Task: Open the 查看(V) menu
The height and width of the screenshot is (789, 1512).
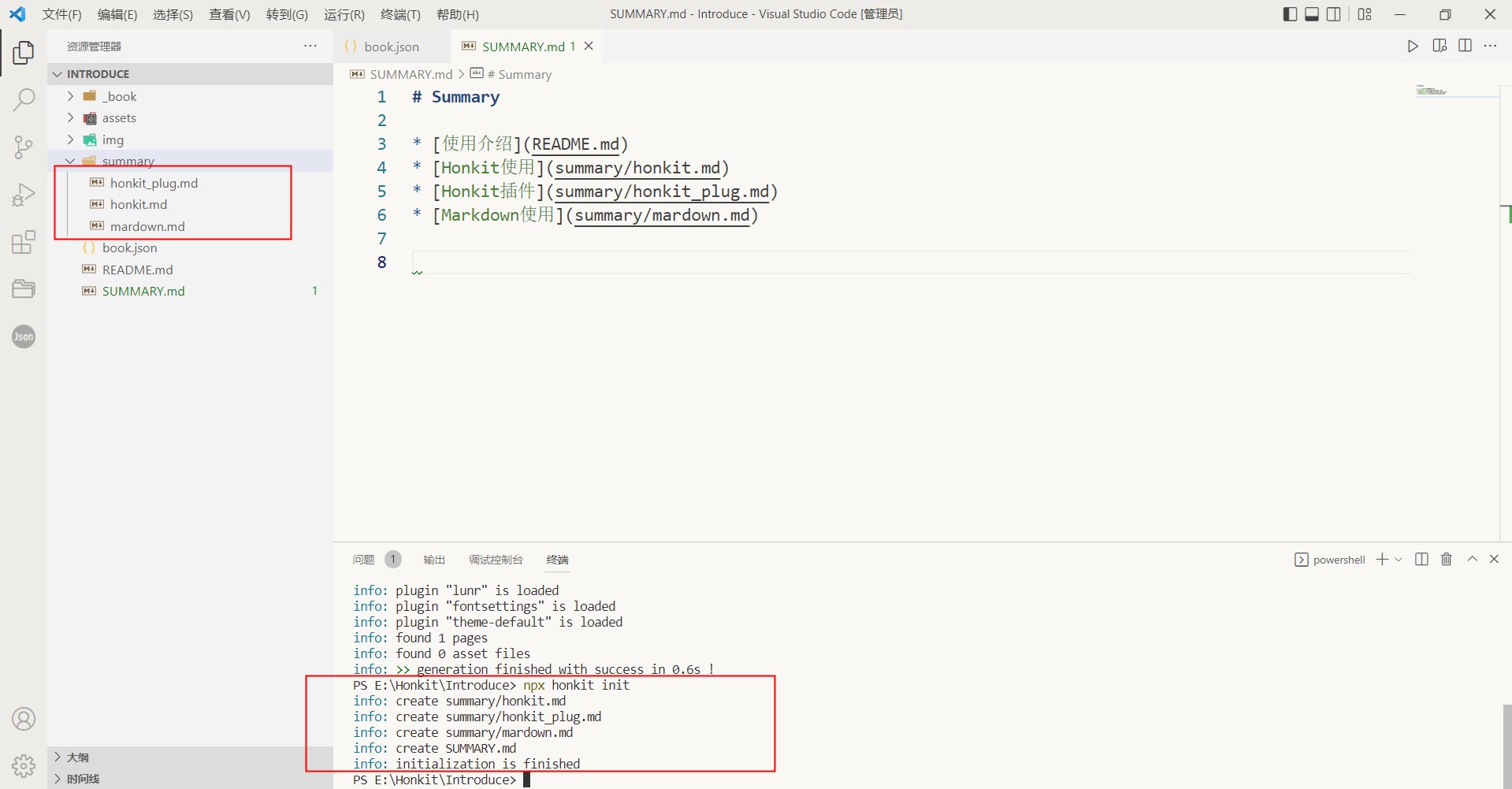Action: (x=229, y=14)
